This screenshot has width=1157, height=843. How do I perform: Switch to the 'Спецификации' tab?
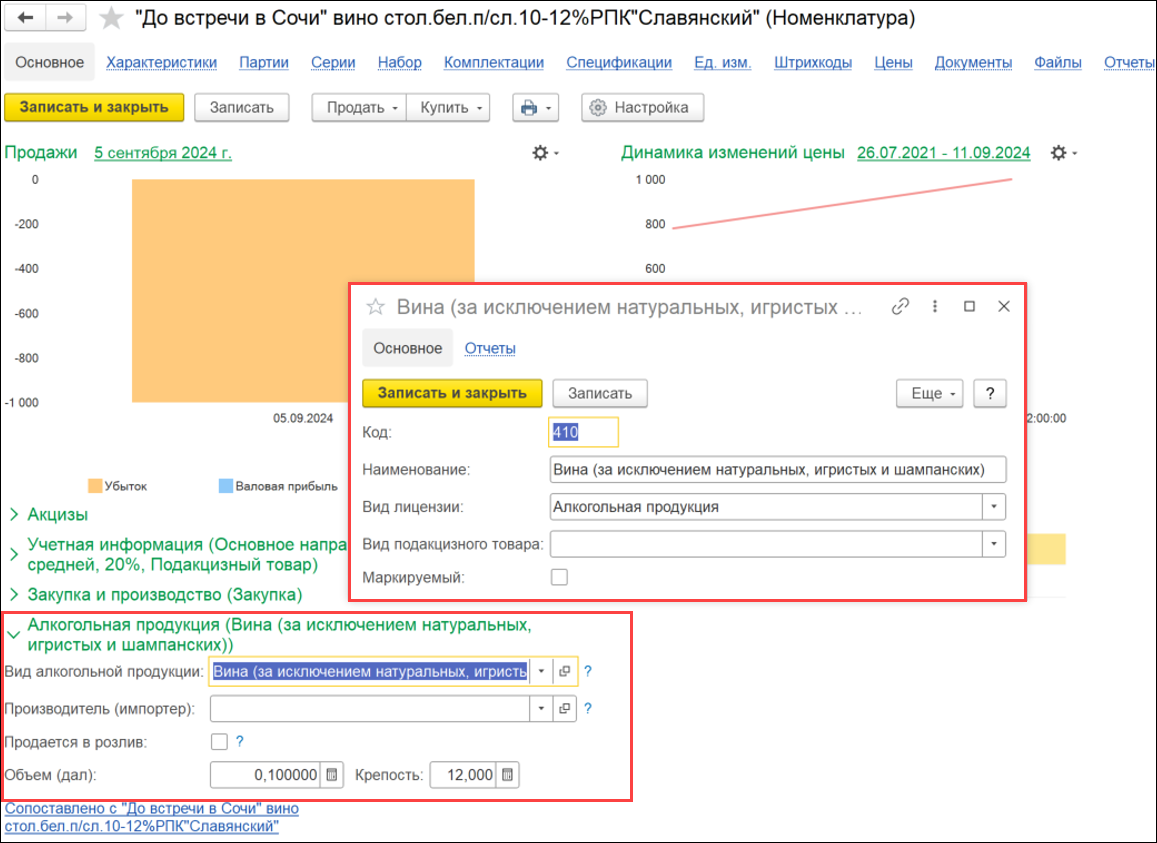pyautogui.click(x=618, y=63)
